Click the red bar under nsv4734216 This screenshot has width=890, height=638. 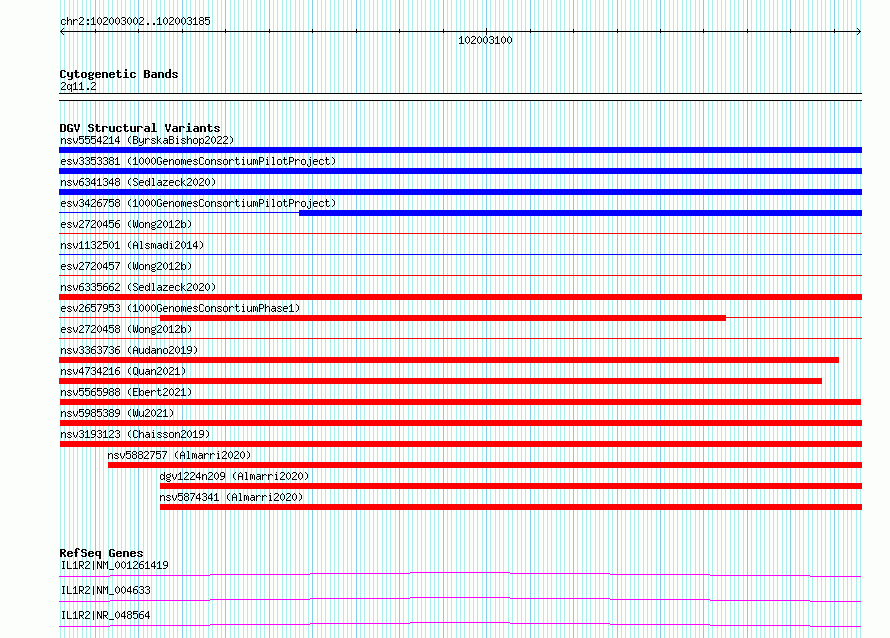pos(440,381)
